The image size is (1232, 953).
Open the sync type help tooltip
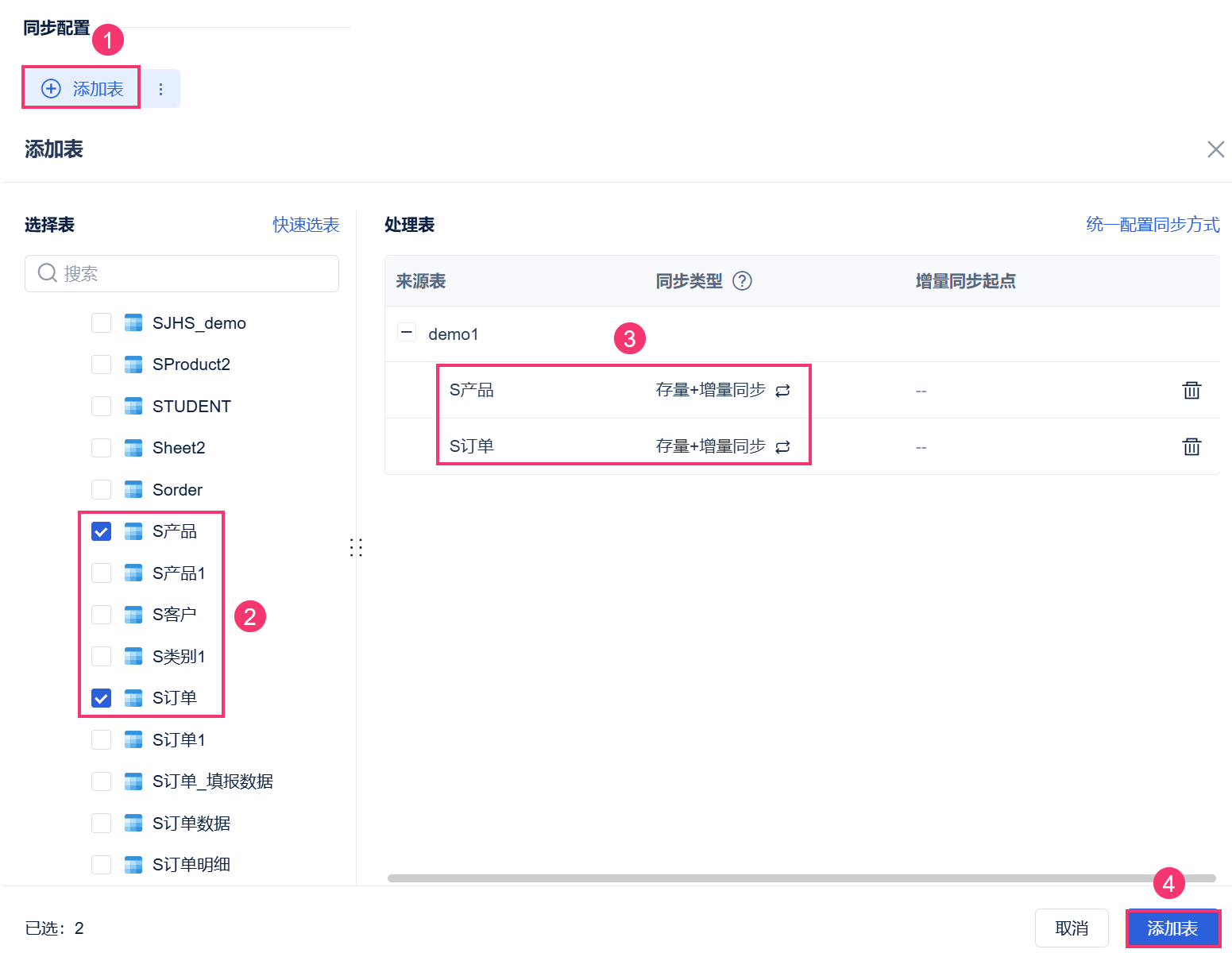pyautogui.click(x=742, y=281)
